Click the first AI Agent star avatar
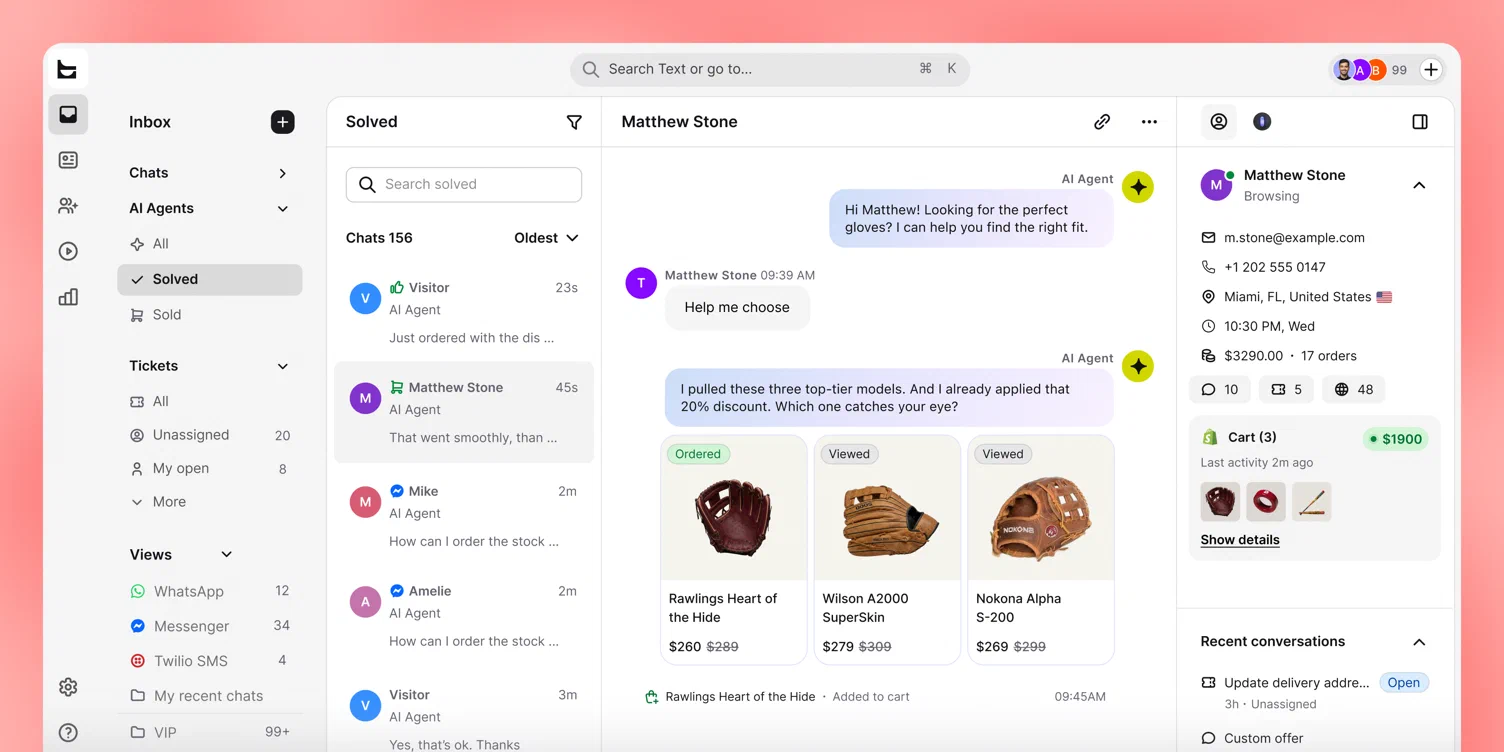This screenshot has height=752, width=1504. (x=1138, y=187)
